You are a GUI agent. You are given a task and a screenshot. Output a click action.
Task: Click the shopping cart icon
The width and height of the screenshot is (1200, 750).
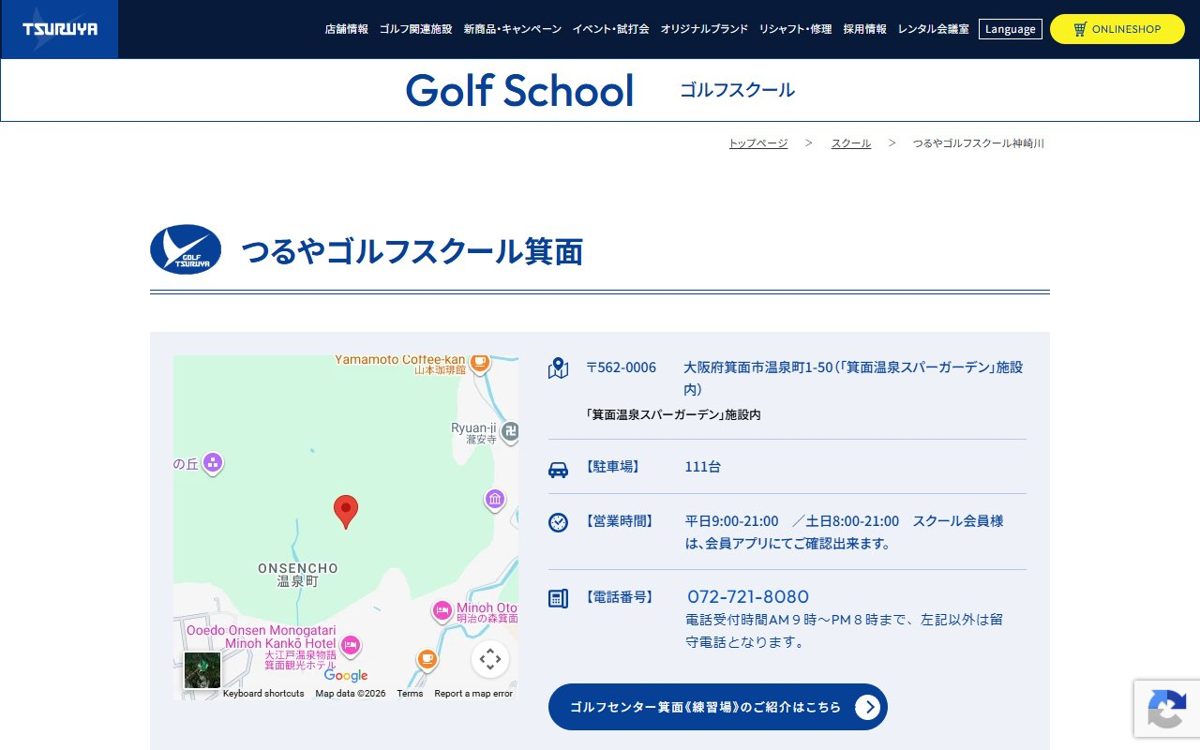(x=1080, y=29)
